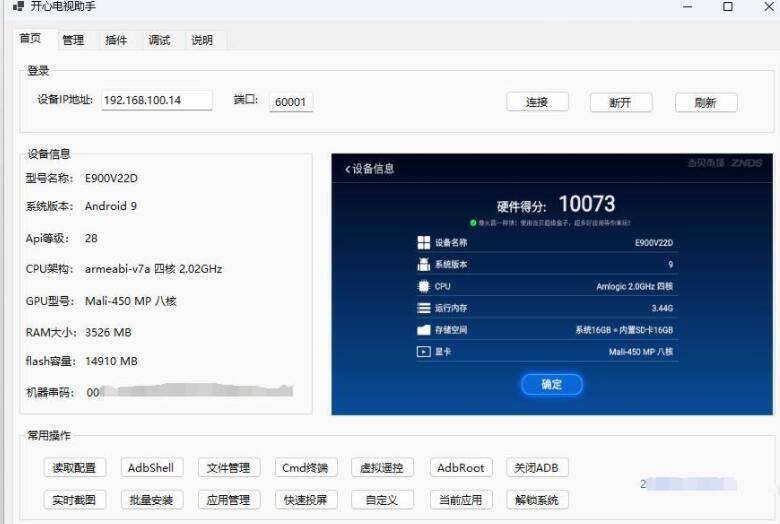This screenshot has width=780, height=524.
Task: Click the armeabi-v7a CPU architecture text
Action: coord(154,269)
